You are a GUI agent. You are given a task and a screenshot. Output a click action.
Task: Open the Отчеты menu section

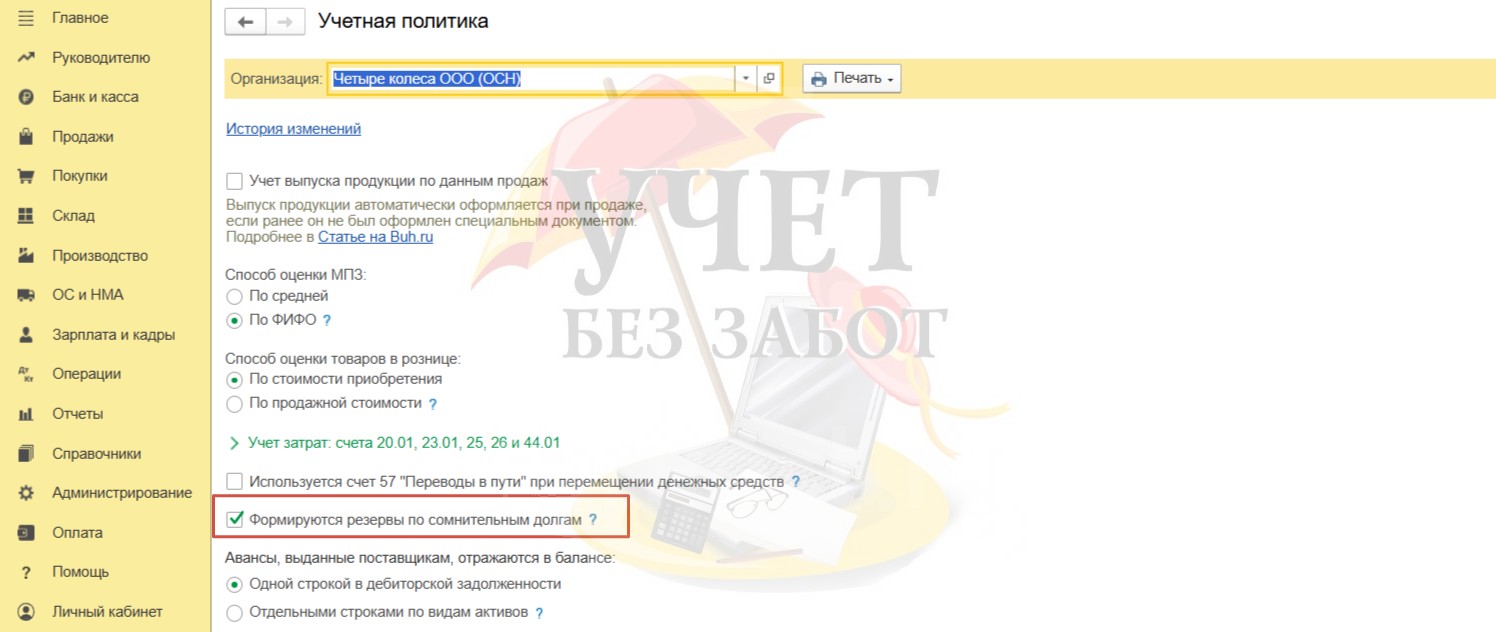pos(78,414)
